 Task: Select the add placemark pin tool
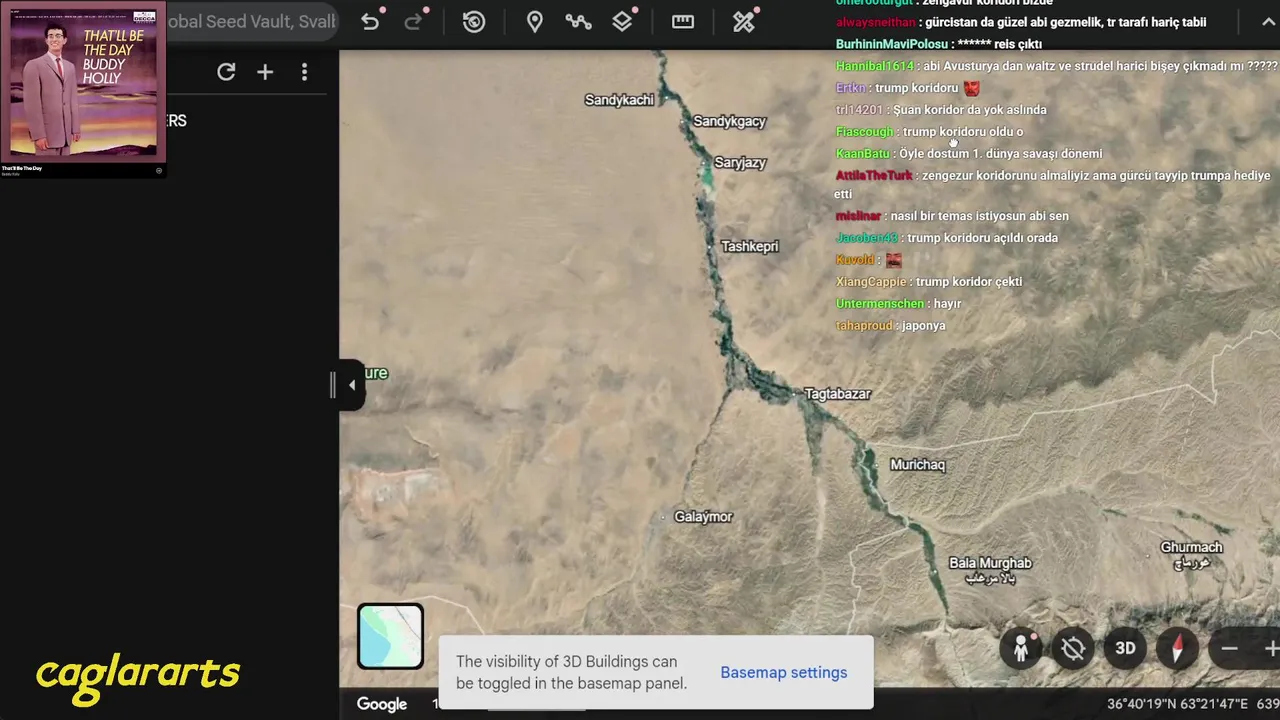point(535,22)
